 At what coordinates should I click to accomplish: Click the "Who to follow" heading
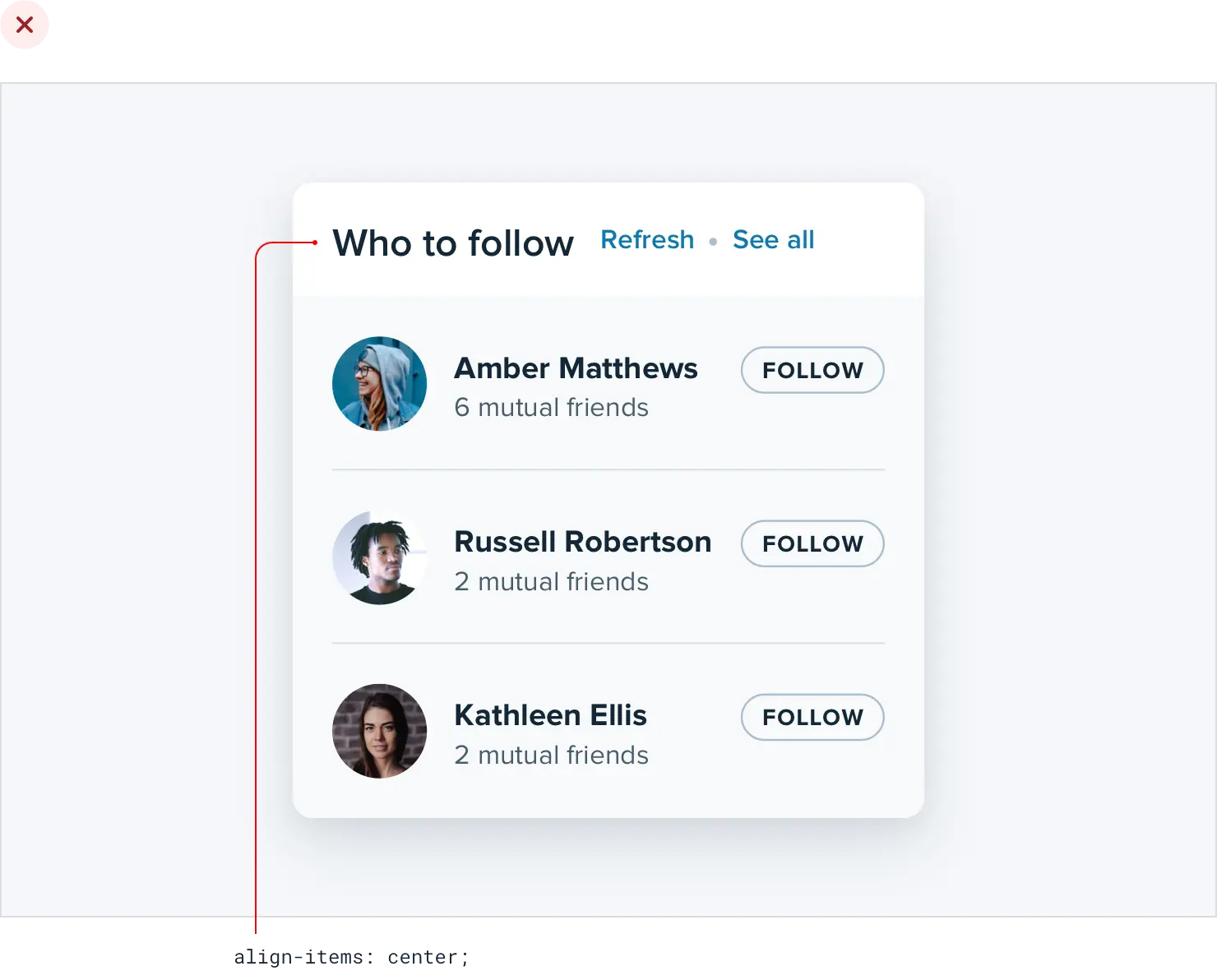click(x=453, y=243)
